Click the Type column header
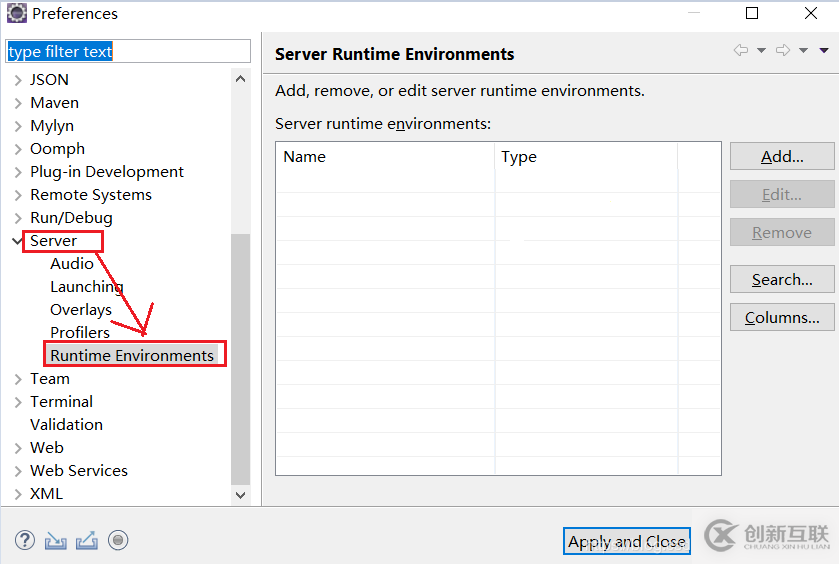The height and width of the screenshot is (564, 839). (x=519, y=157)
